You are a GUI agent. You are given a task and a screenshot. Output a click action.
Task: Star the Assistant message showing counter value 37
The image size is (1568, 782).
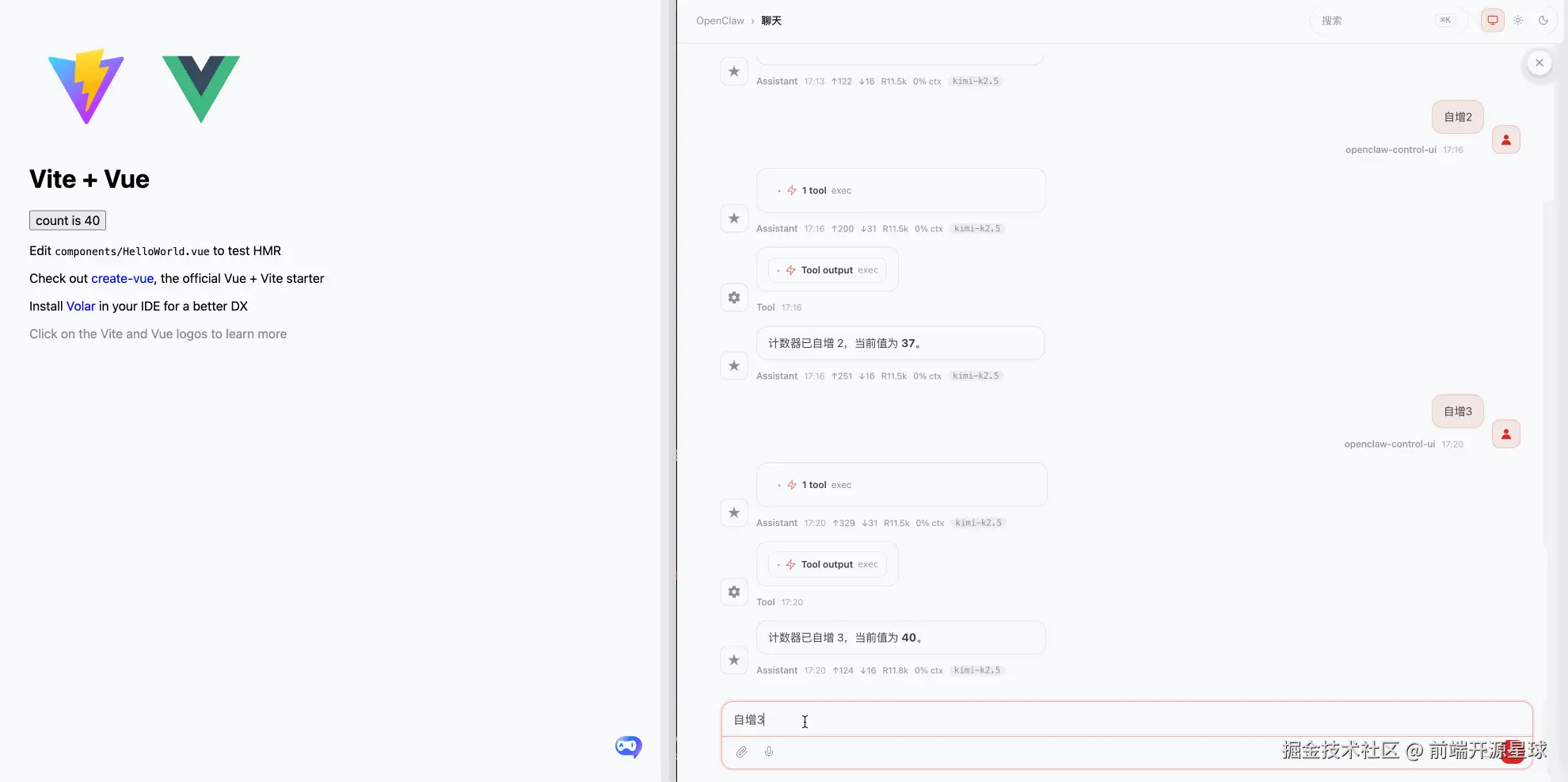coord(733,365)
